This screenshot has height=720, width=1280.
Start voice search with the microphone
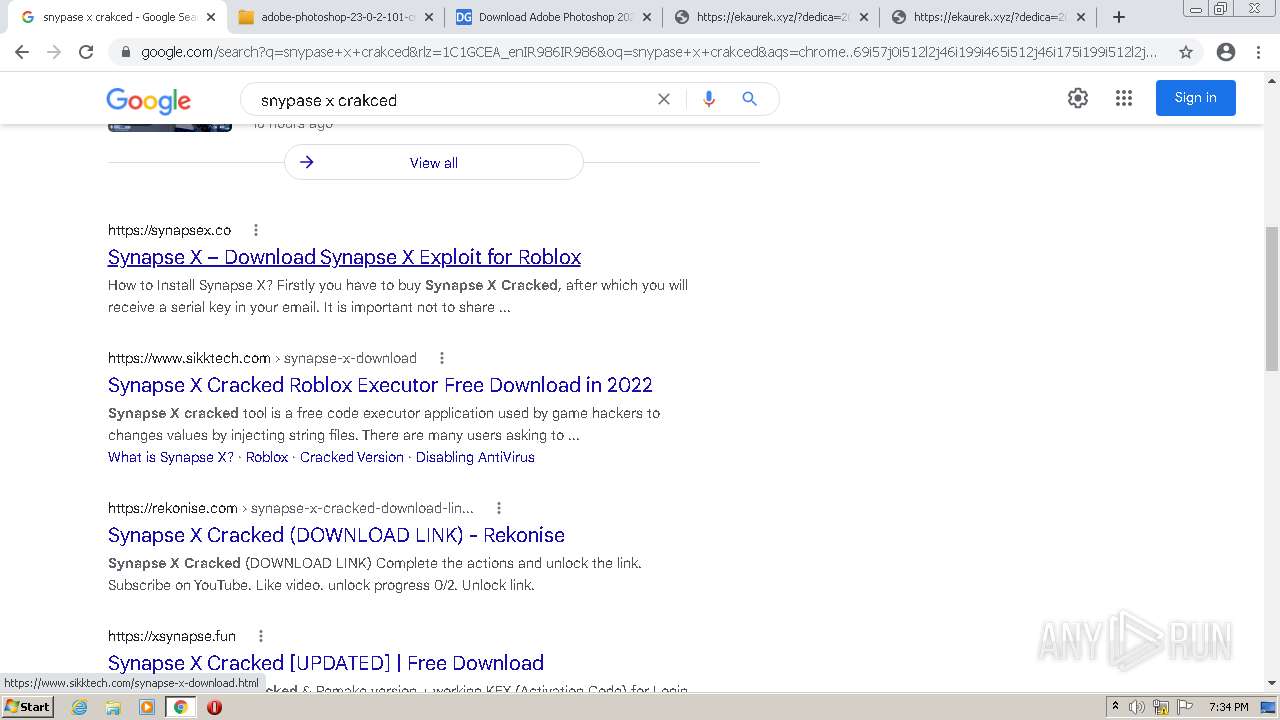tap(709, 99)
